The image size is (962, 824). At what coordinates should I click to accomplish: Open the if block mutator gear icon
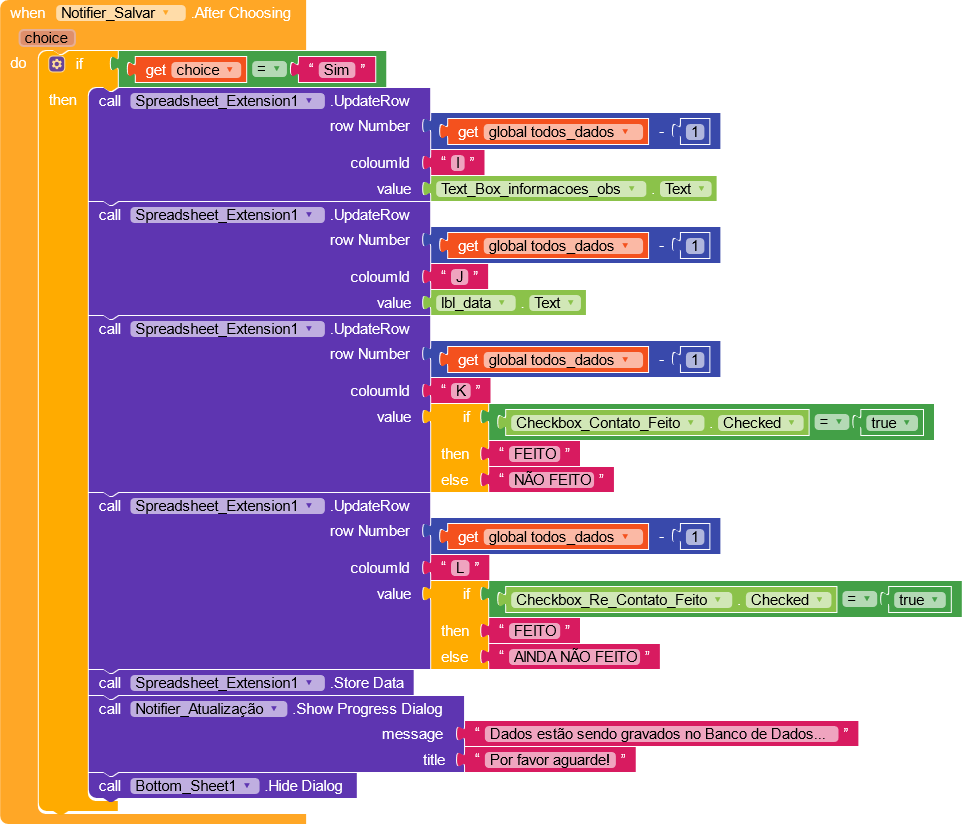[x=56, y=64]
